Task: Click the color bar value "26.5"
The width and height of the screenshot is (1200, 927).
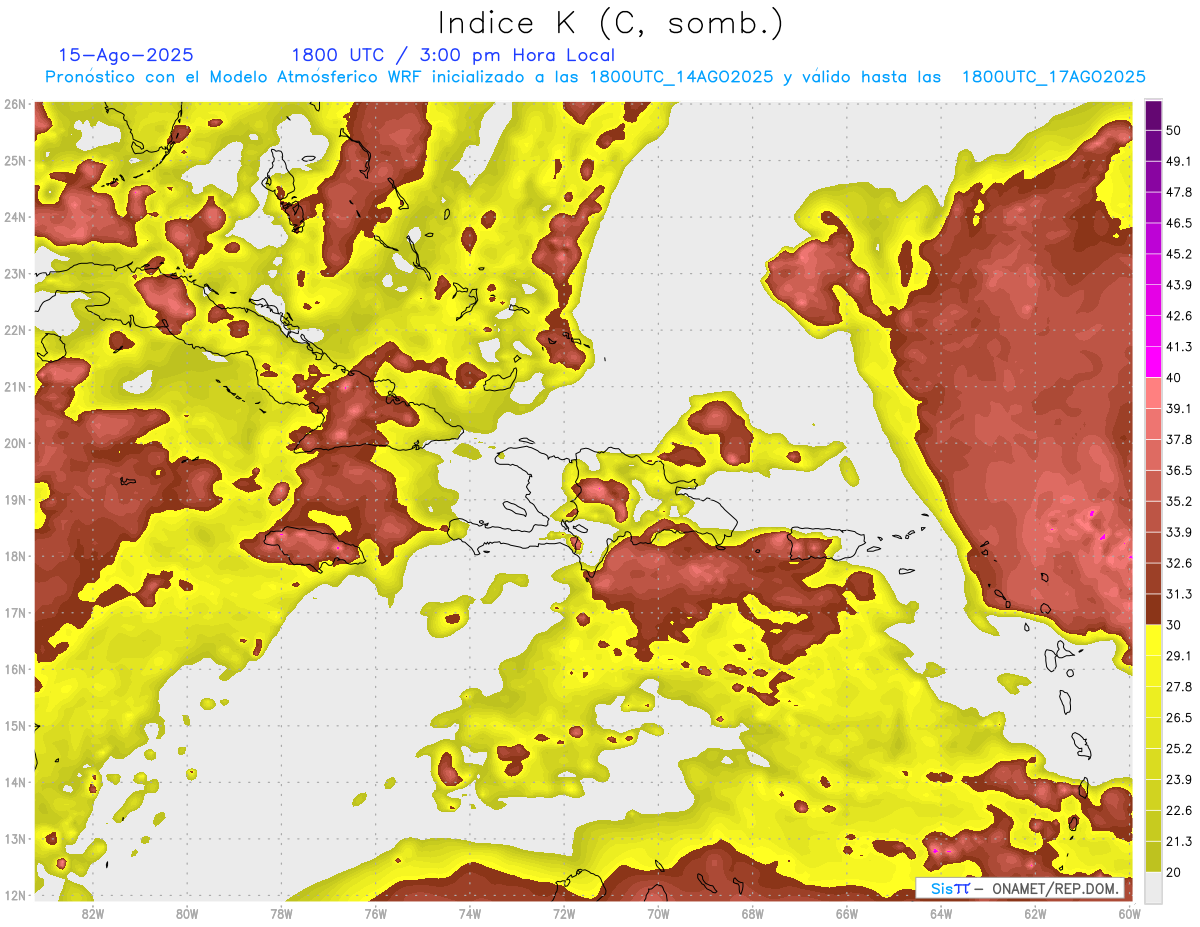Action: point(1178,717)
